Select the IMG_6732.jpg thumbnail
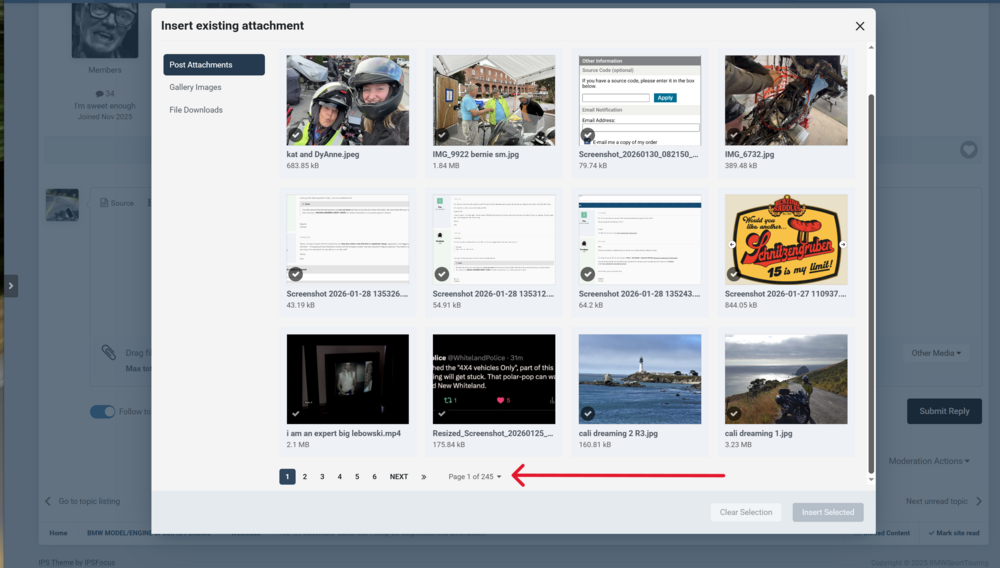Viewport: 1000px width, 568px height. [786, 100]
